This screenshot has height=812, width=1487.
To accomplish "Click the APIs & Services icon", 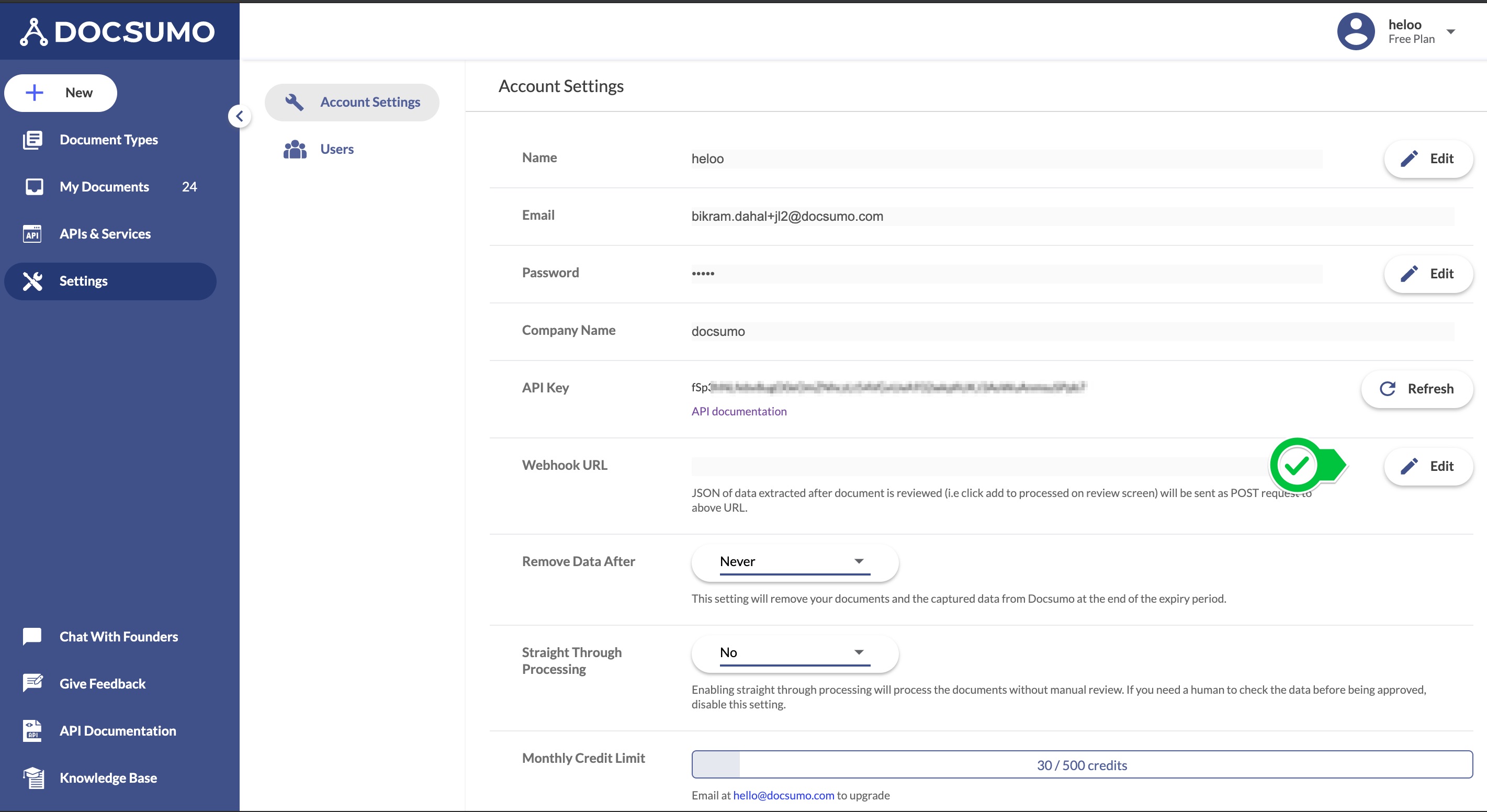I will pos(32,234).
